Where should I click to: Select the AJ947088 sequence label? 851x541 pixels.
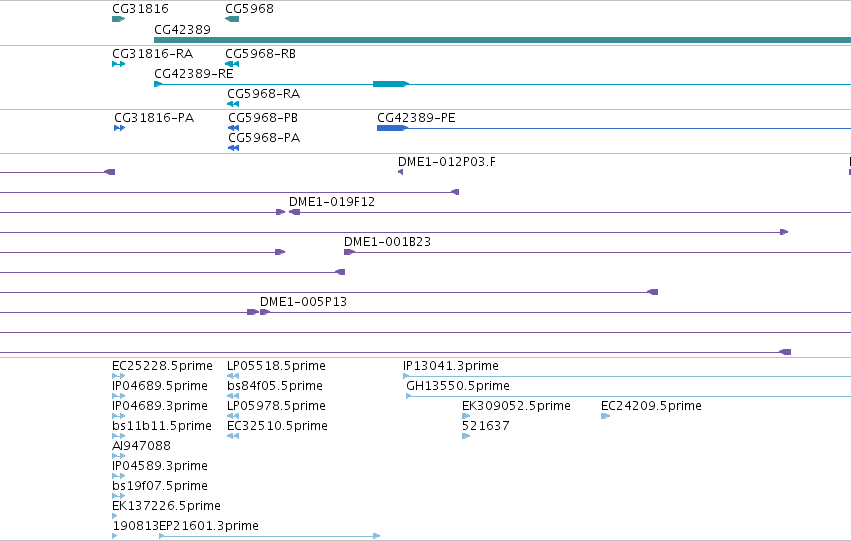coord(141,445)
